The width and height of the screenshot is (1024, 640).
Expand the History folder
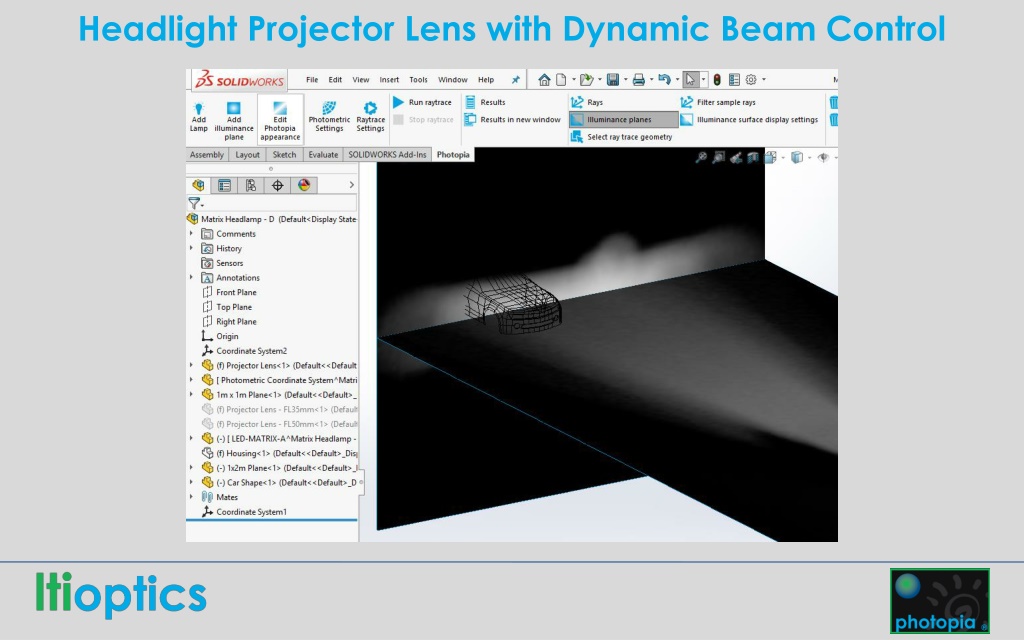[191, 248]
